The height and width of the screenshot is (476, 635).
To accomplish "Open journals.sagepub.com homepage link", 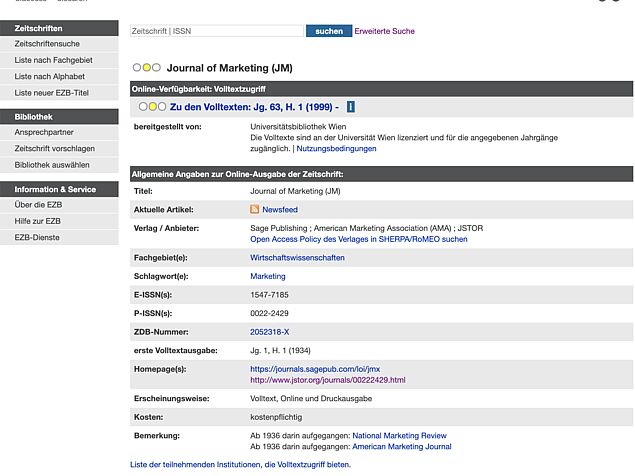I will 315,369.
